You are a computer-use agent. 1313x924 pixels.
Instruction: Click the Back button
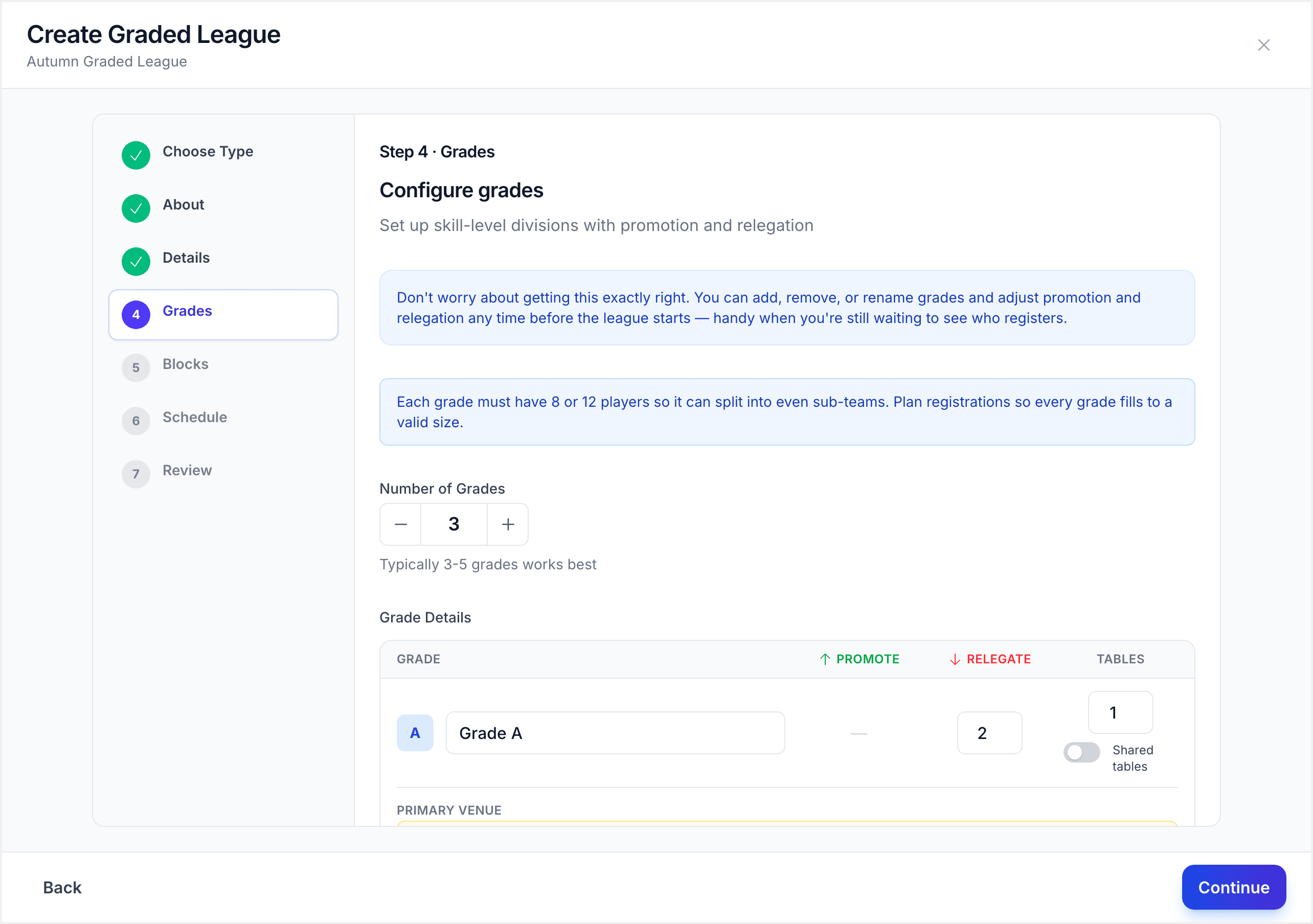[62, 887]
